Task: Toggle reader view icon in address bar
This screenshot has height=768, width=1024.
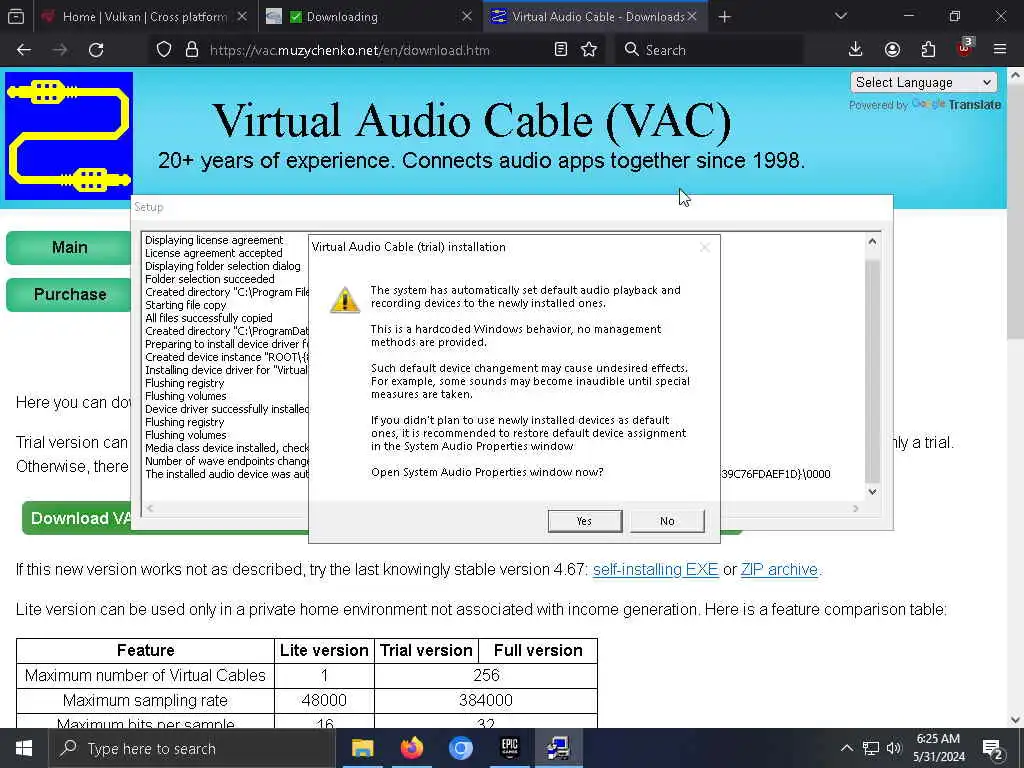Action: pos(560,50)
